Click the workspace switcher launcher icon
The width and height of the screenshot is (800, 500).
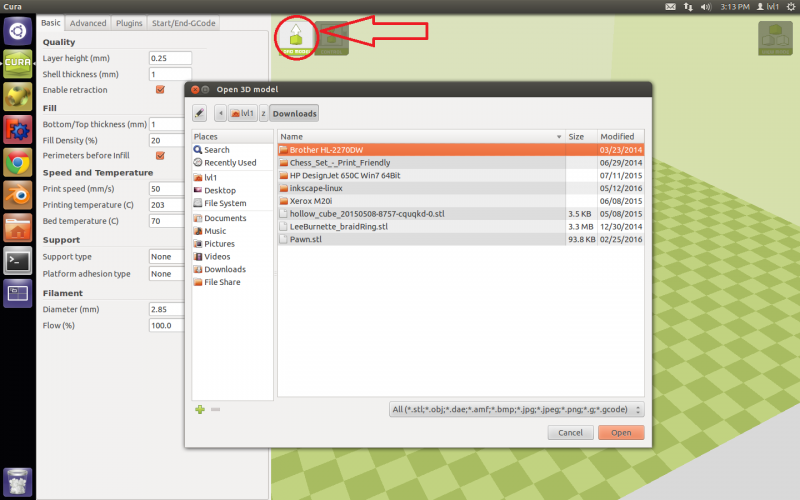(18, 293)
